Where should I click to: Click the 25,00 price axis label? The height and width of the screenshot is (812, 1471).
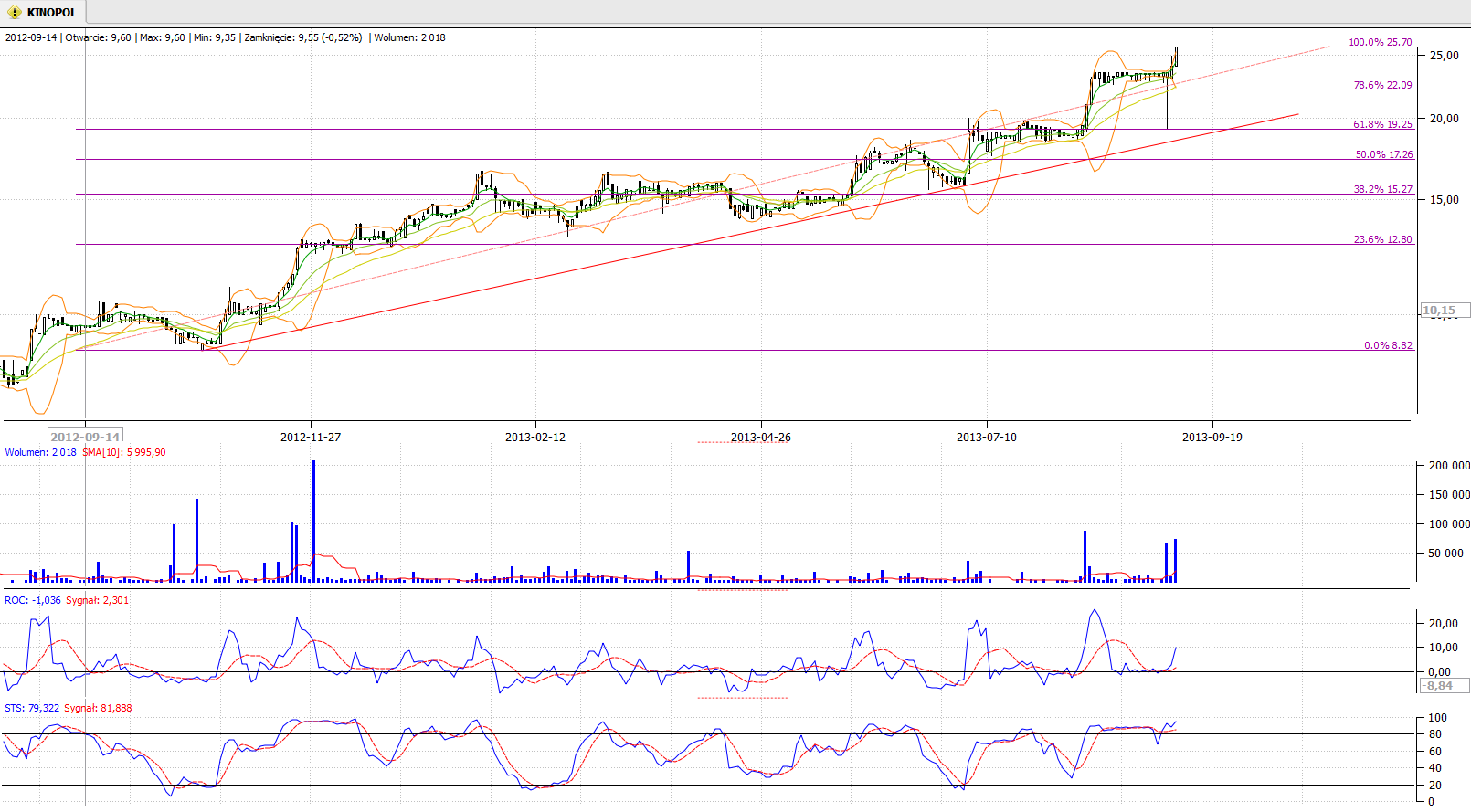pos(1445,56)
